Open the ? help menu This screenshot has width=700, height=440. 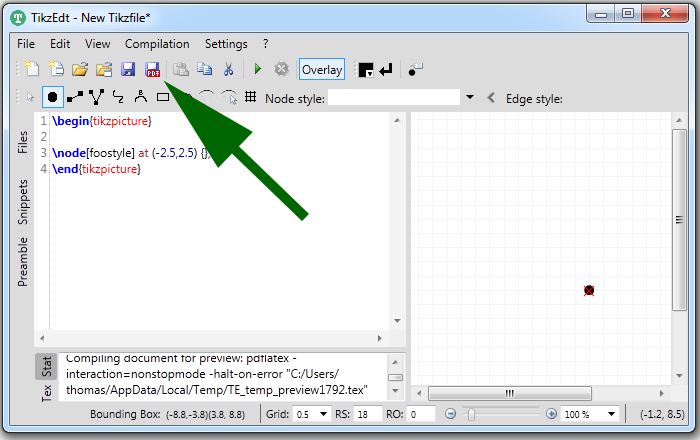(266, 44)
